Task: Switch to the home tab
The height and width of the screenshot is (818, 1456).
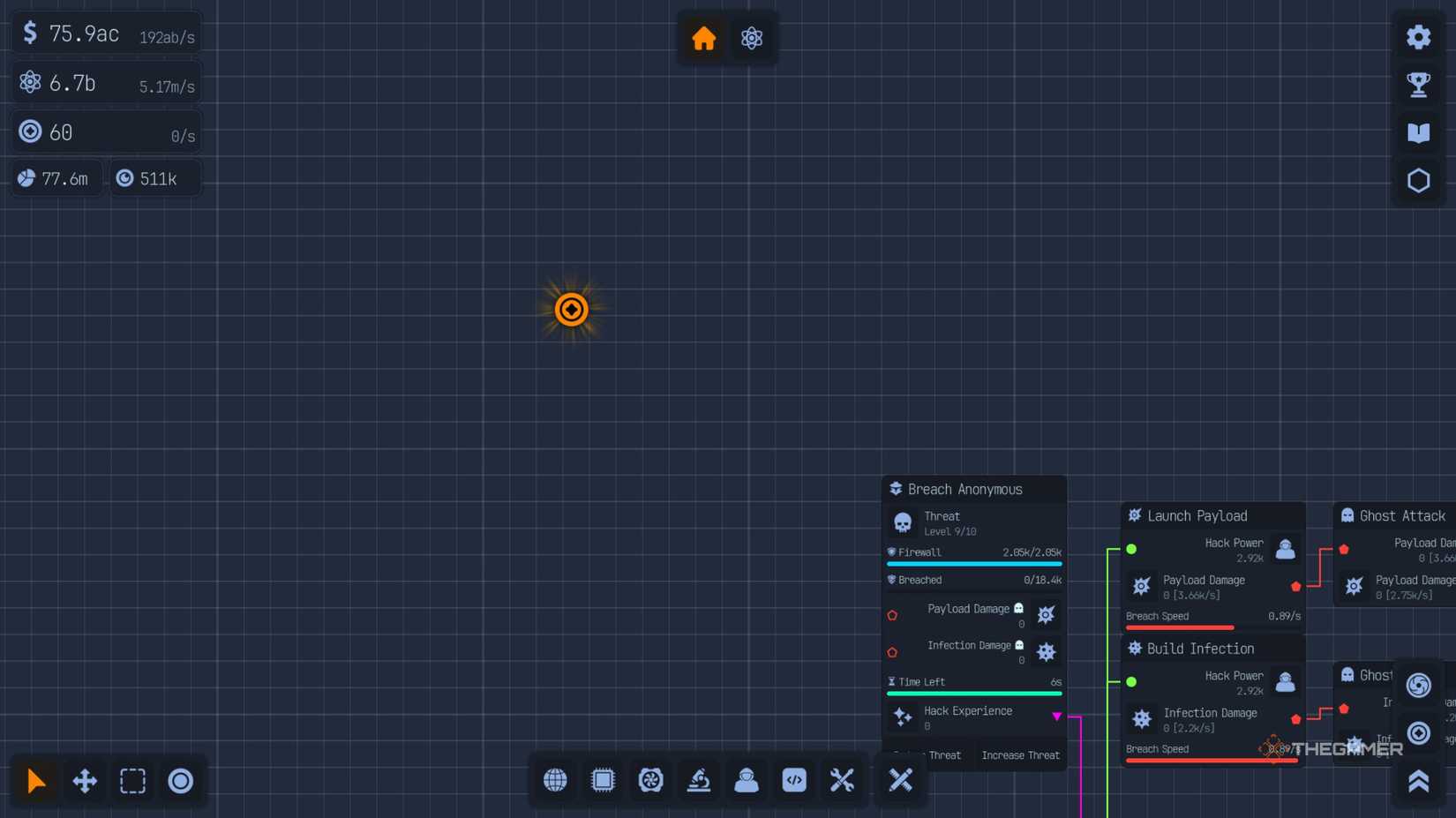Action: [704, 39]
